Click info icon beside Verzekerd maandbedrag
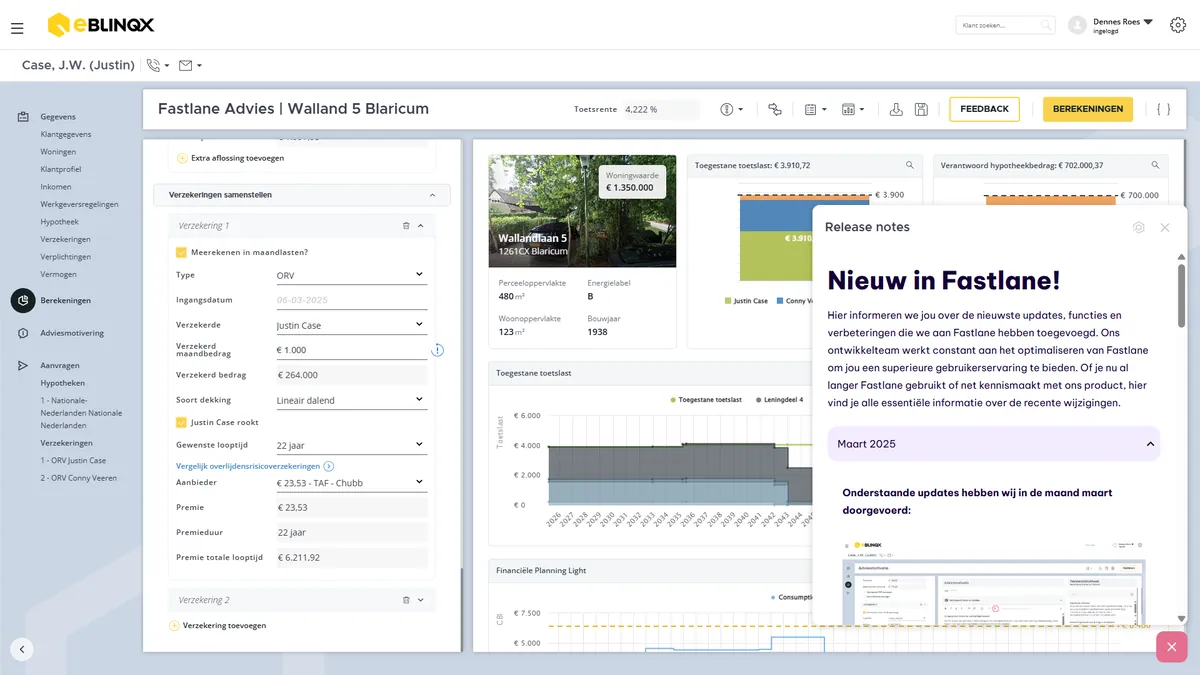1200x675 pixels. (437, 350)
